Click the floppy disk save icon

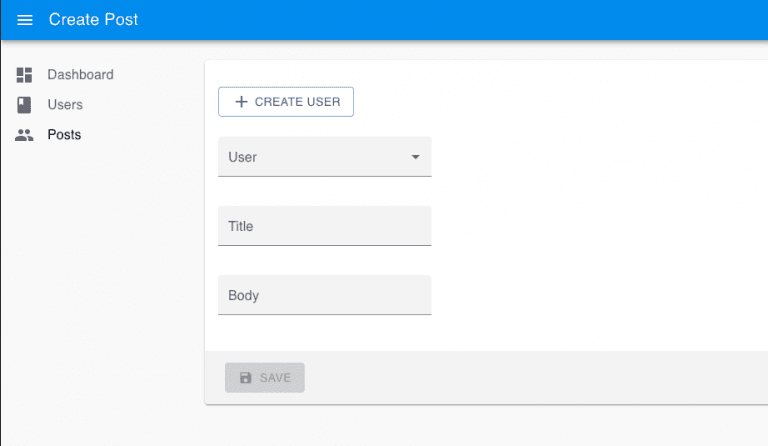click(246, 378)
